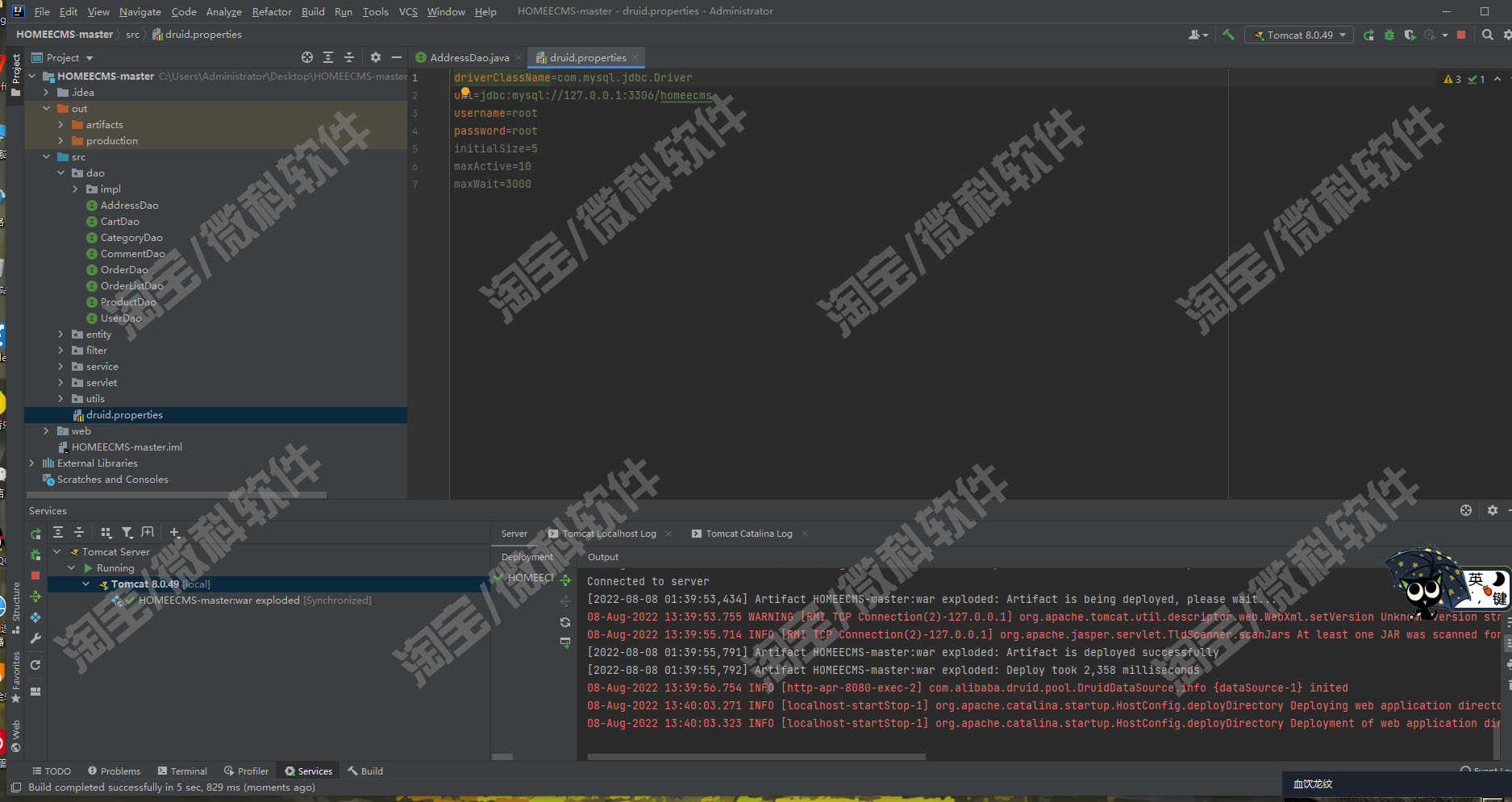
Task: Click the Project tree horizontal scrollbar
Action: click(x=177, y=495)
